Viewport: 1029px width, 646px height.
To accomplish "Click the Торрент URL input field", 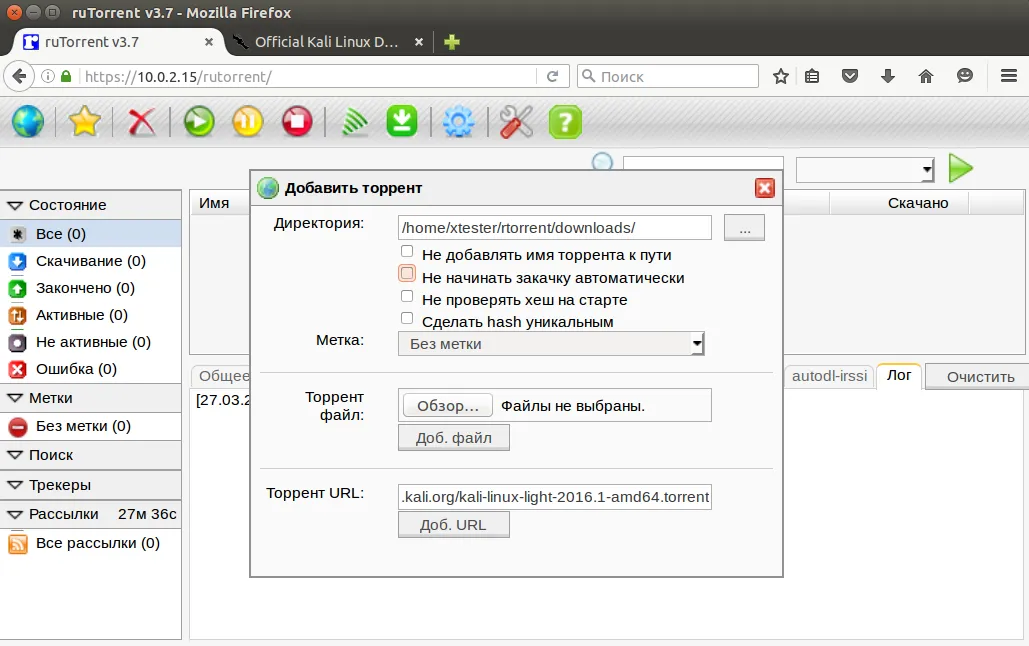I will (x=555, y=497).
